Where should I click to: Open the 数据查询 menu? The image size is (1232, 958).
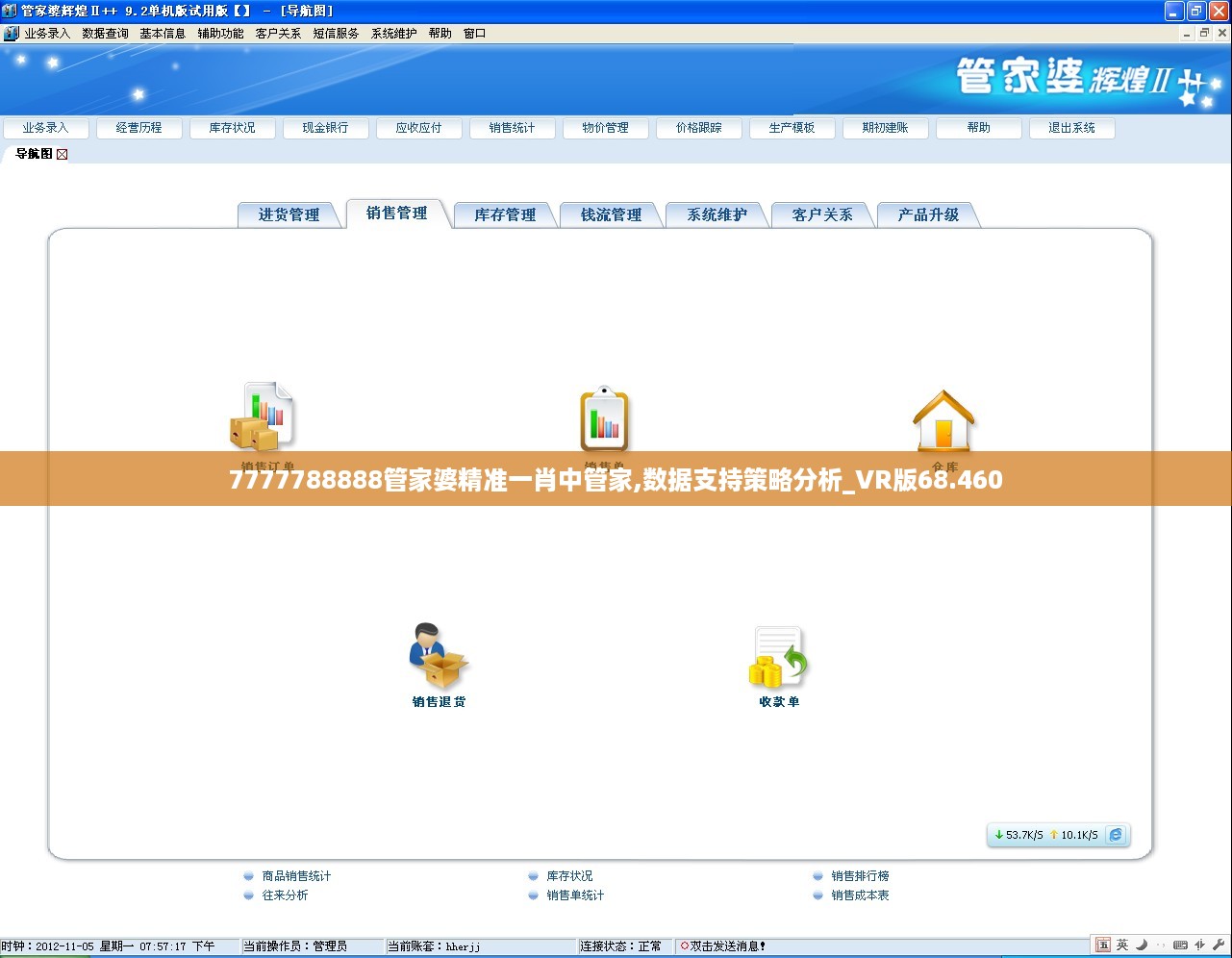(x=105, y=33)
